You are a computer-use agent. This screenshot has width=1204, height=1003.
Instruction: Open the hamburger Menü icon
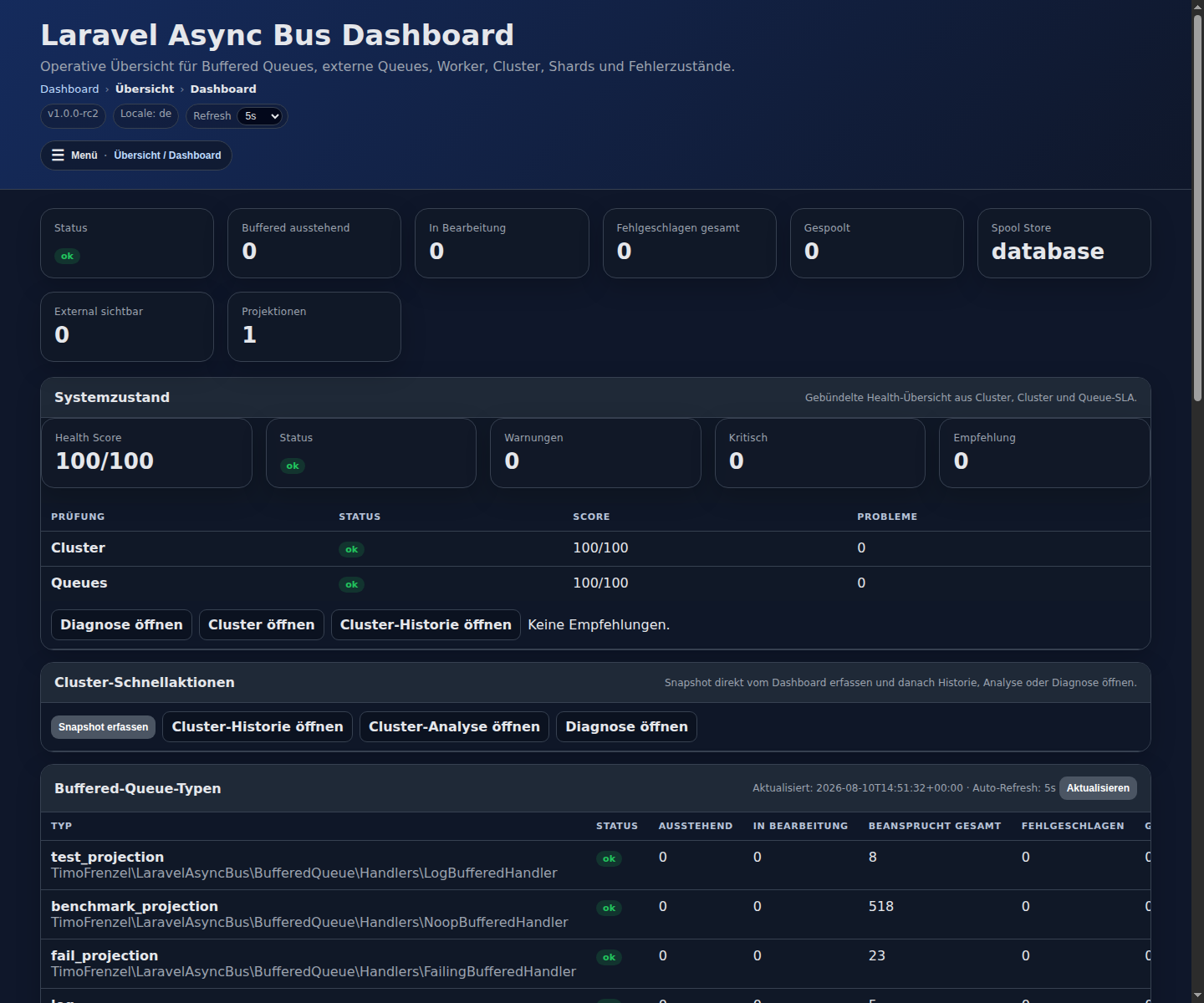point(58,155)
